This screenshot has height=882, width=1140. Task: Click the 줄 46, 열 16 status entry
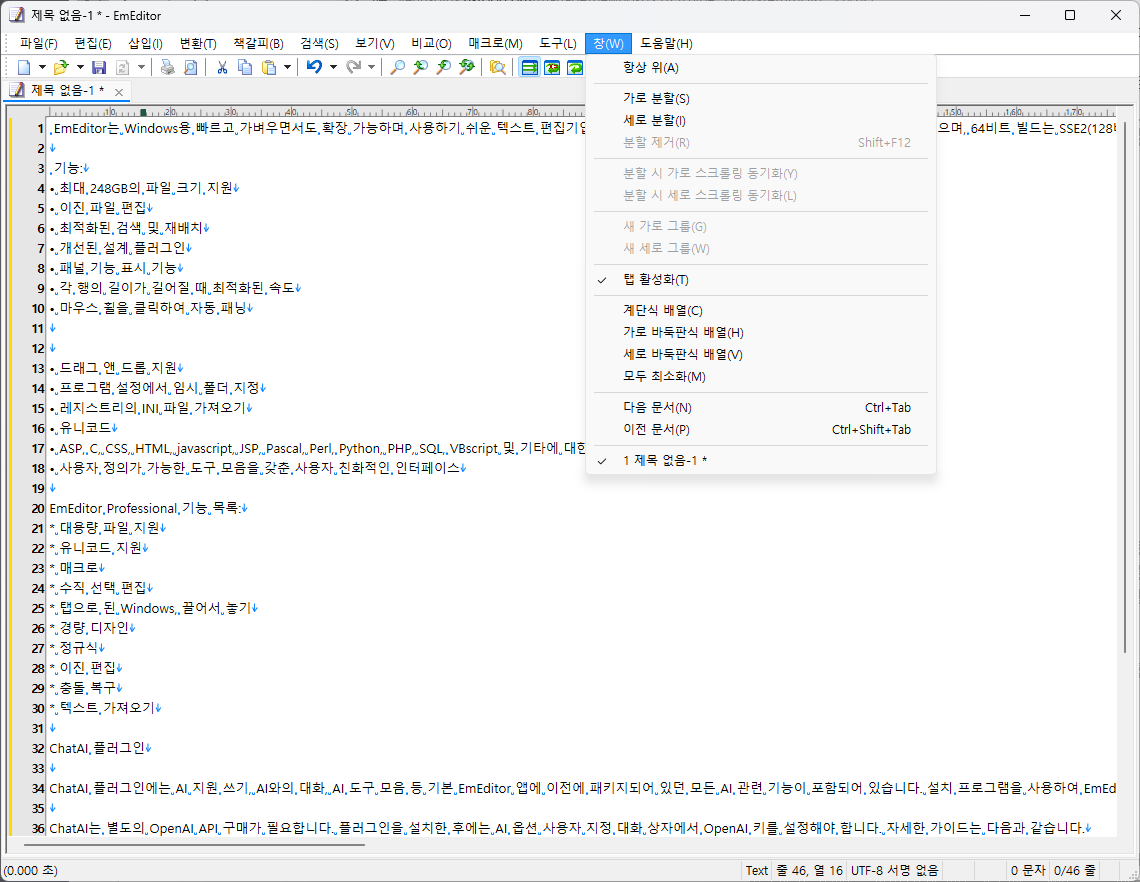(x=809, y=870)
